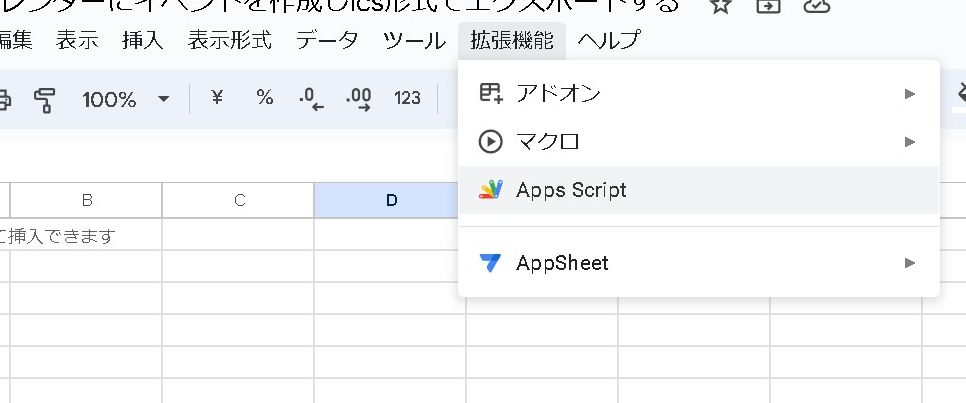This screenshot has height=403, width=966.
Task: Decrease decimal places
Action: pyautogui.click(x=312, y=98)
